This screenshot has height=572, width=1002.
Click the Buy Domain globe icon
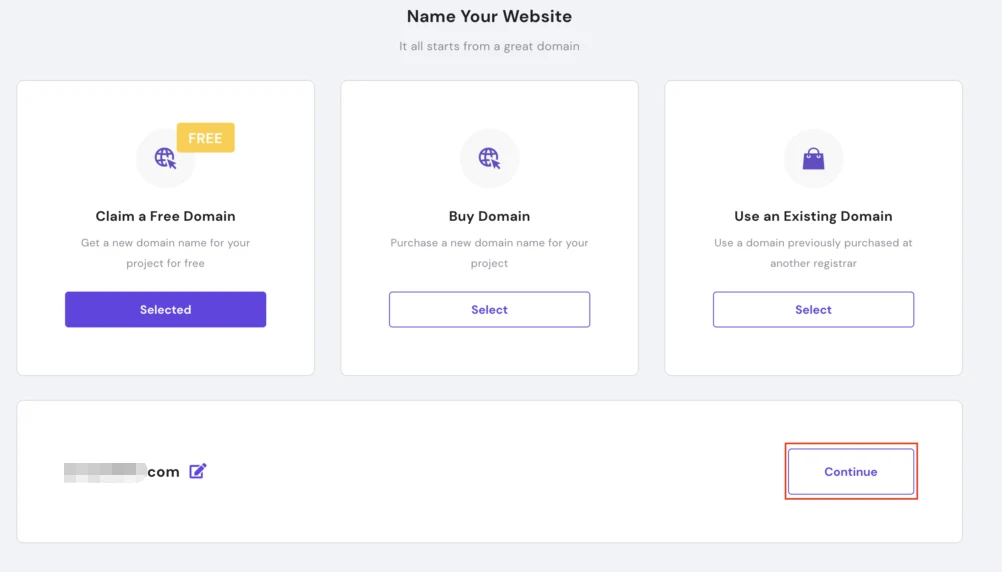coord(489,158)
